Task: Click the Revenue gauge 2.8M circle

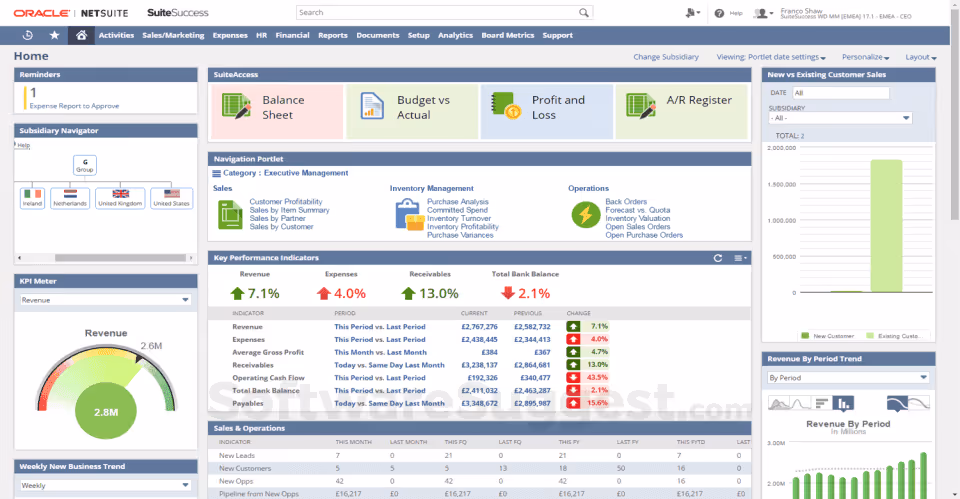Action: click(x=106, y=412)
